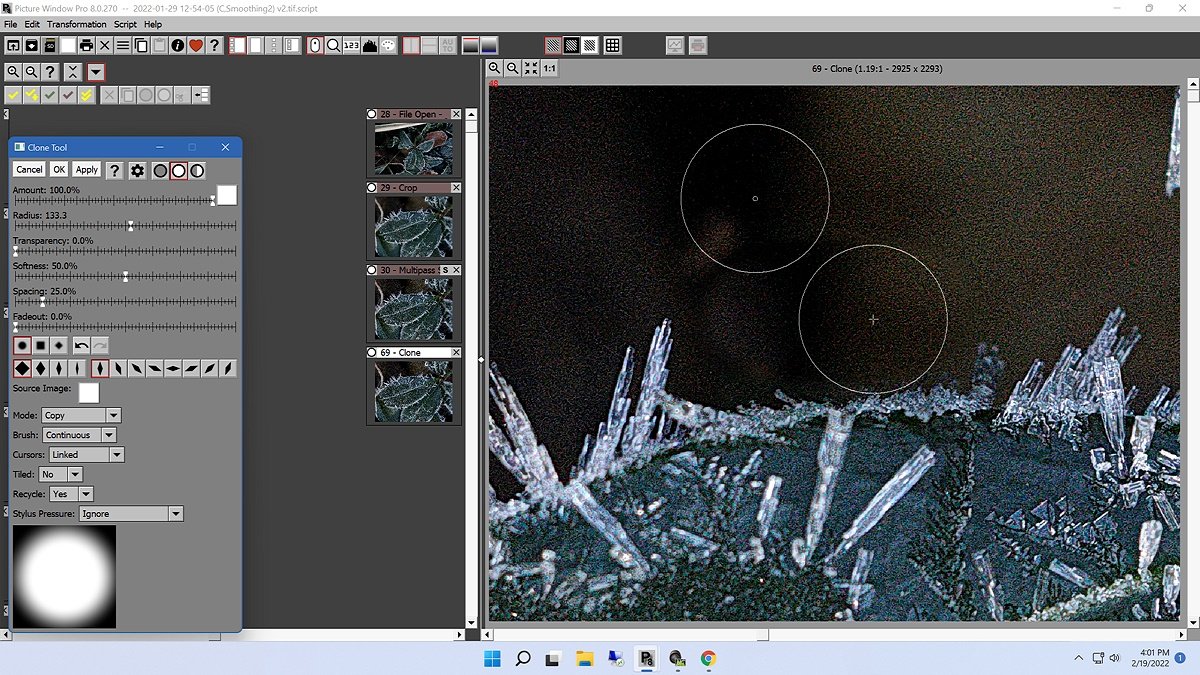Select the square brush shape in Clone Tool
This screenshot has height=675, width=1200.
coord(41,345)
